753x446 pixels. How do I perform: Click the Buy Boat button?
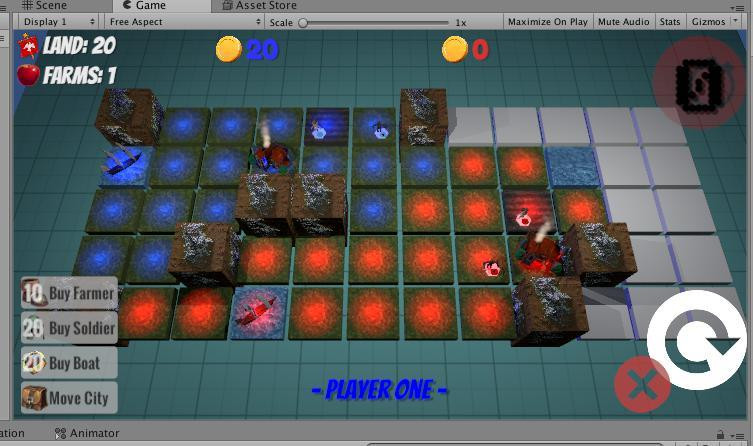click(69, 363)
